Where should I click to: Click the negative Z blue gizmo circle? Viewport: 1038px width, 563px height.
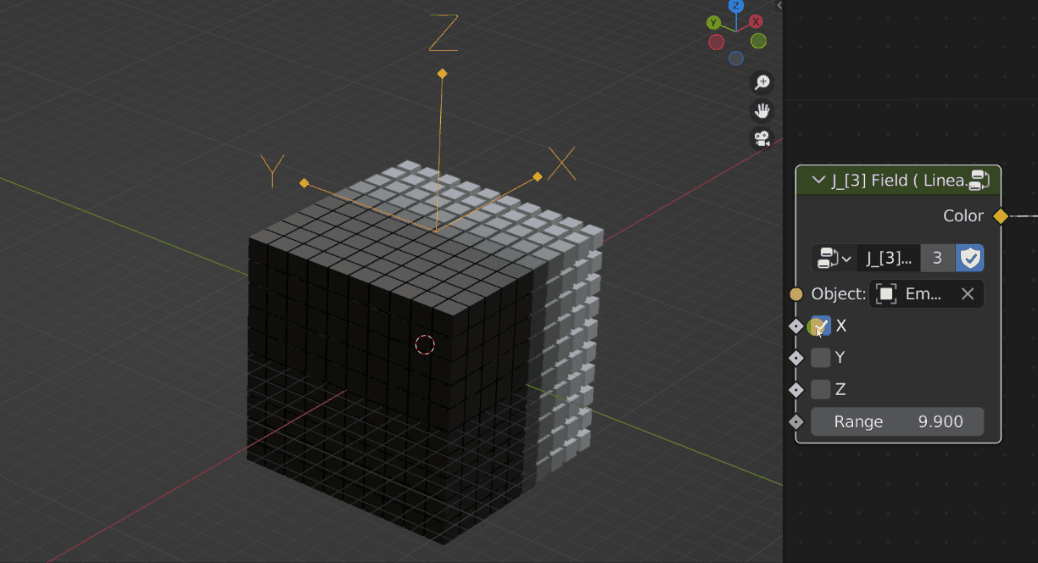(x=736, y=58)
